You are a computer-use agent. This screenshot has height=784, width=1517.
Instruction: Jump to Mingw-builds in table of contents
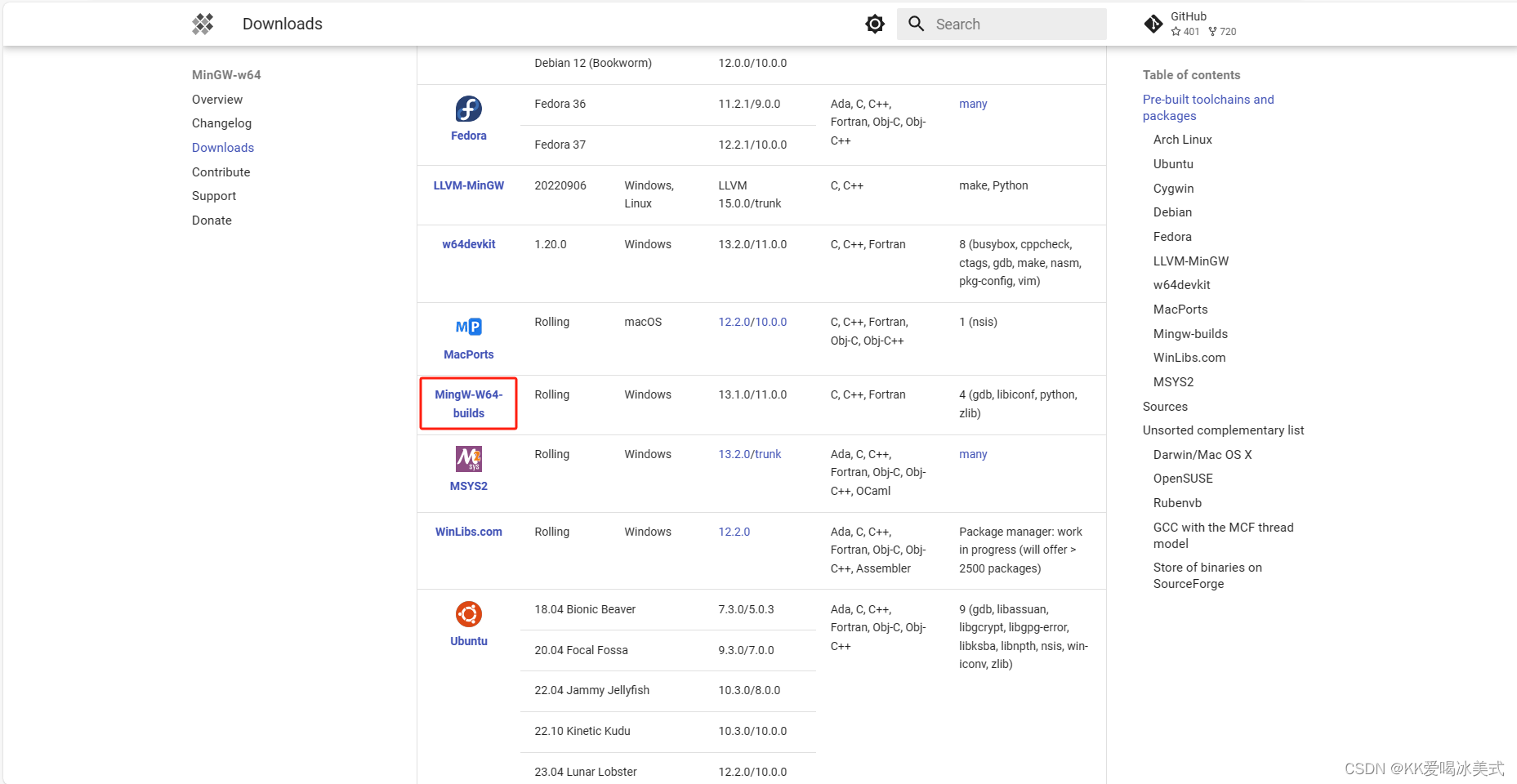[x=1190, y=334]
